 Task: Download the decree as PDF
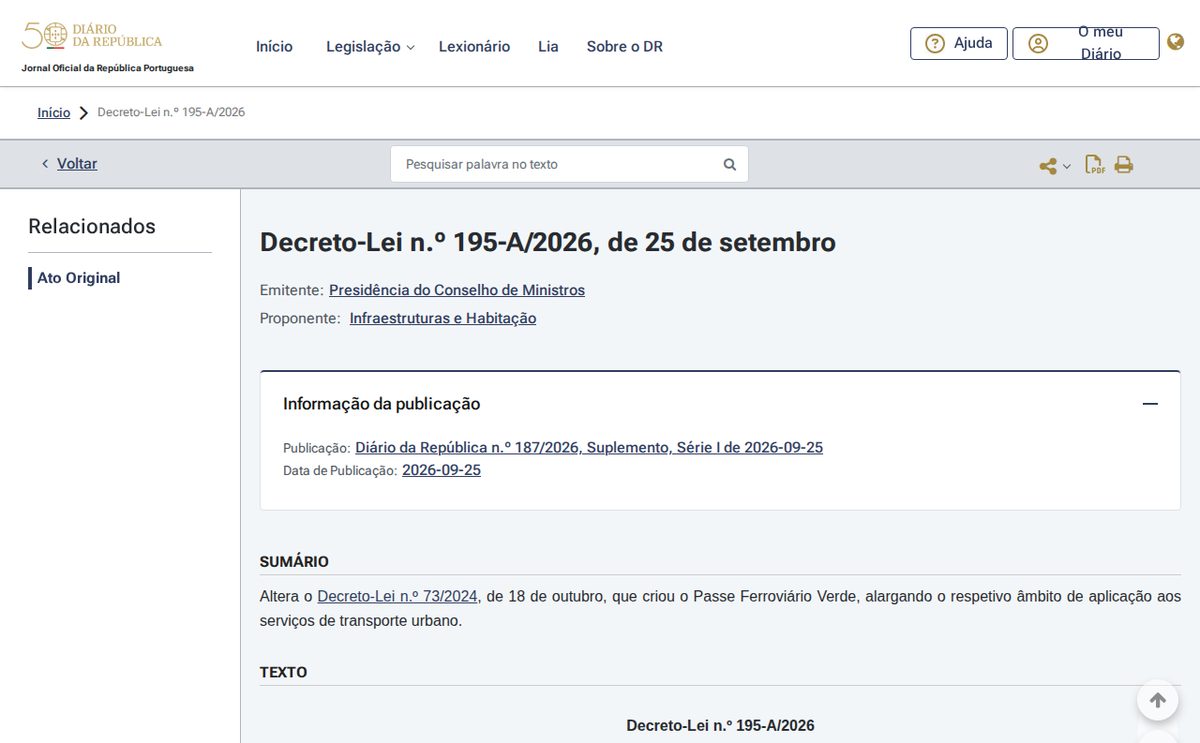[1095, 165]
